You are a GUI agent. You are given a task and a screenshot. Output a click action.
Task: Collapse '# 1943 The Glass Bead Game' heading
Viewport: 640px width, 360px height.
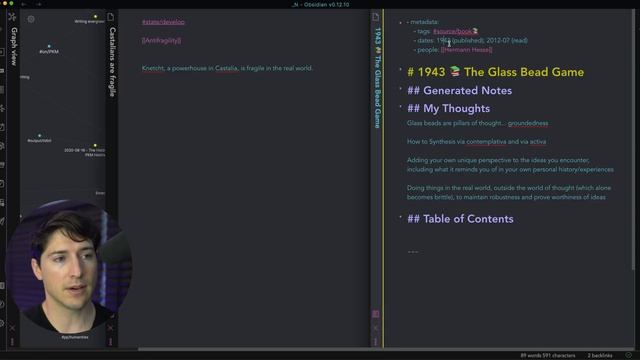[400, 69]
